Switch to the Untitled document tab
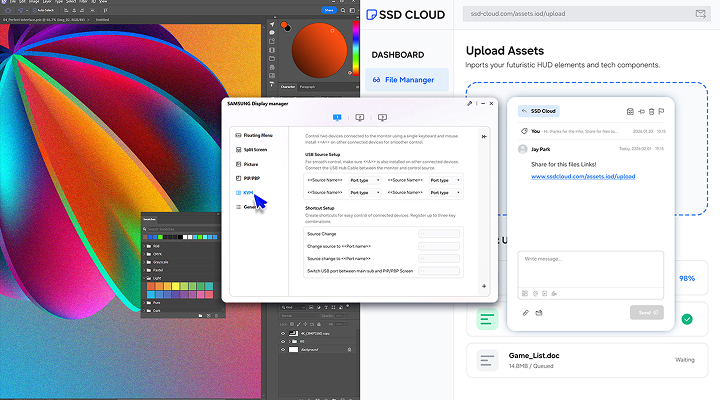720x400 pixels. [102, 20]
